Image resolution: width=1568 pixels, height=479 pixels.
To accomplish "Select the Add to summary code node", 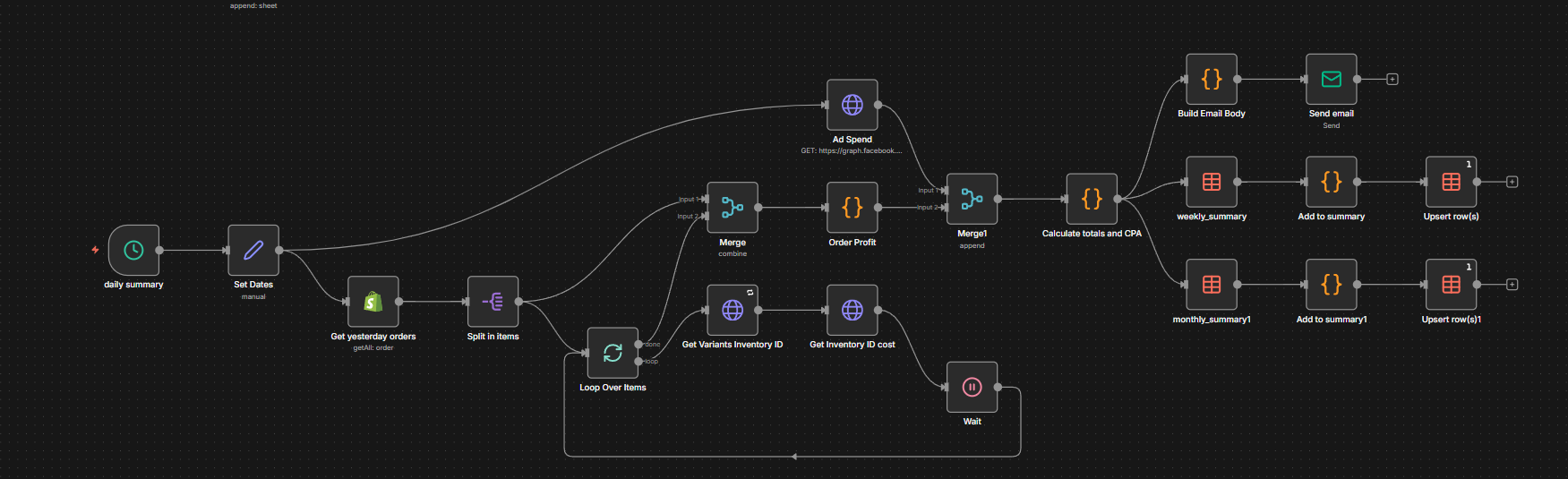I will pyautogui.click(x=1332, y=182).
